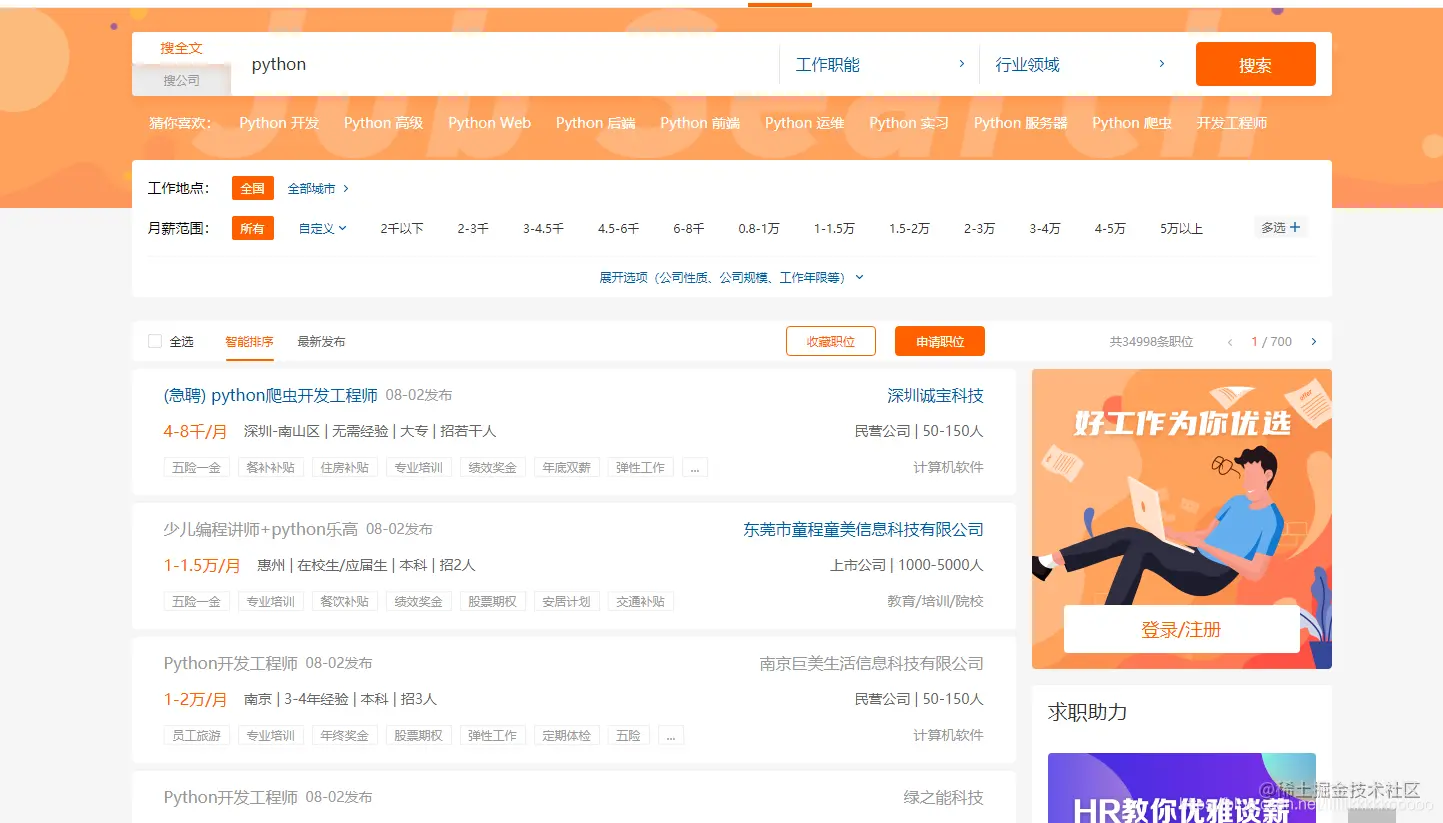
Task: Click the 弹性工作 tag in first job card
Action: click(640, 467)
